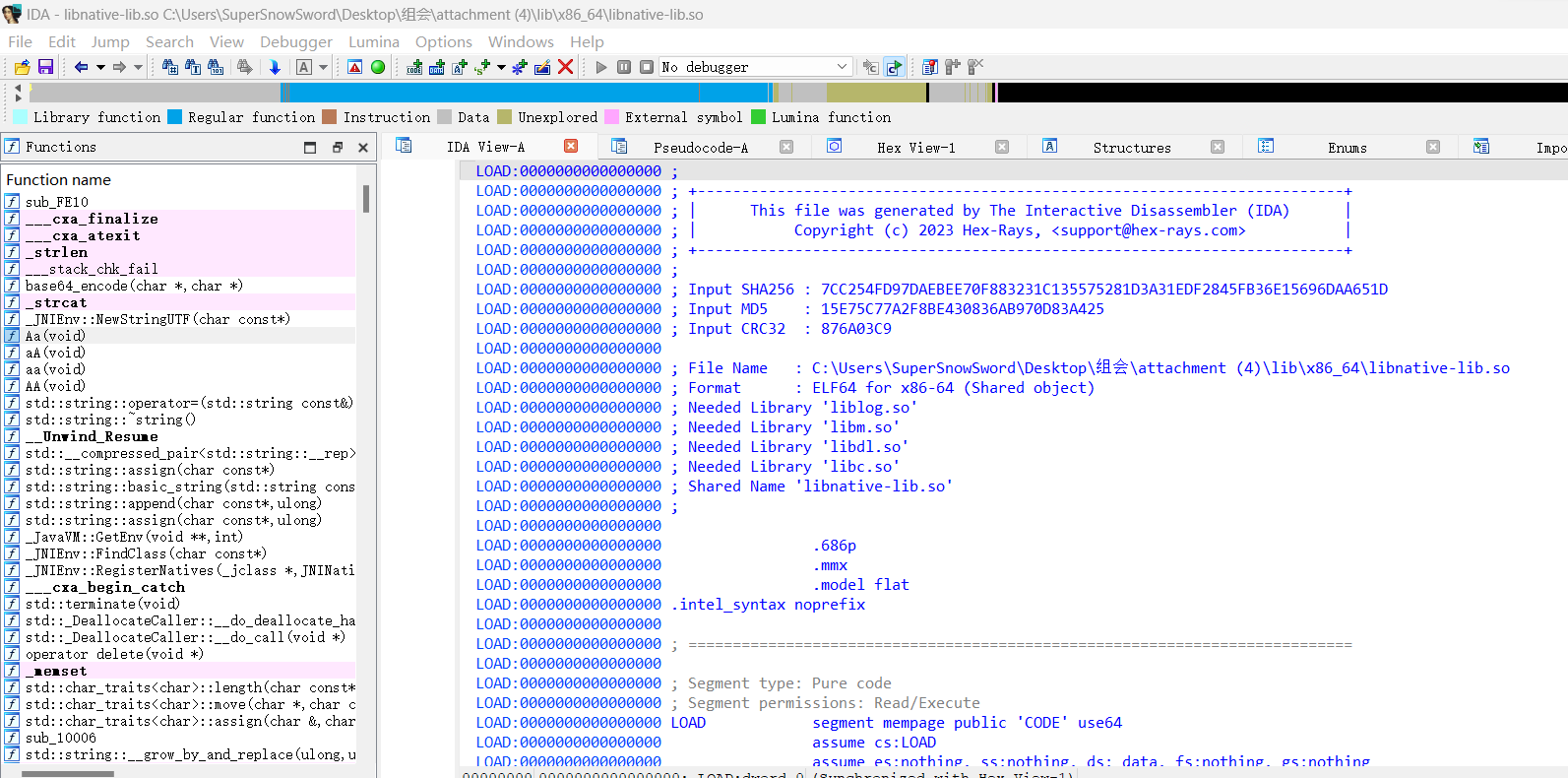The width and height of the screenshot is (1568, 778).
Task: Click the green circle status icon
Action: pos(378,67)
